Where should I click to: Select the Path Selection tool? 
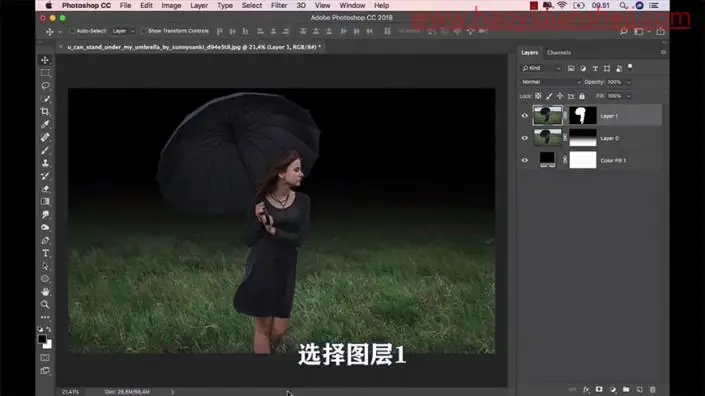pos(45,267)
